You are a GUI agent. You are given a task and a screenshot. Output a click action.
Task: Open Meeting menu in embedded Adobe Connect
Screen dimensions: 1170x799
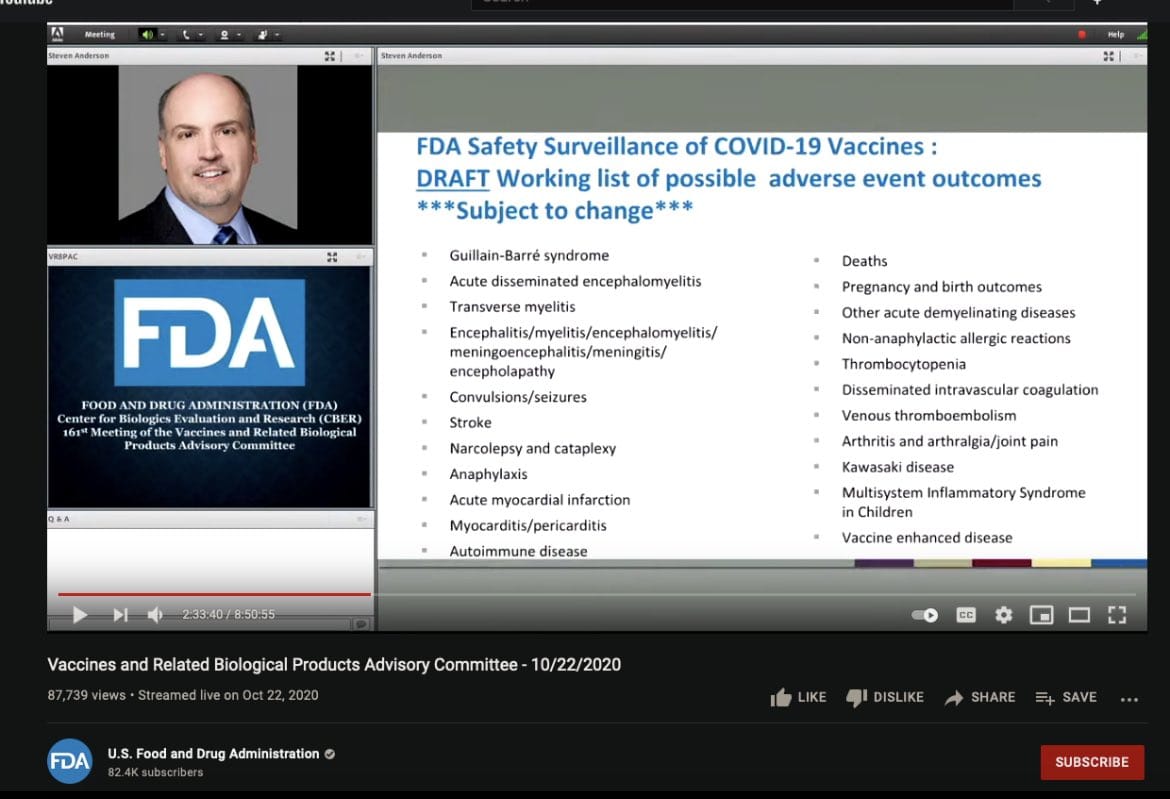click(99, 34)
